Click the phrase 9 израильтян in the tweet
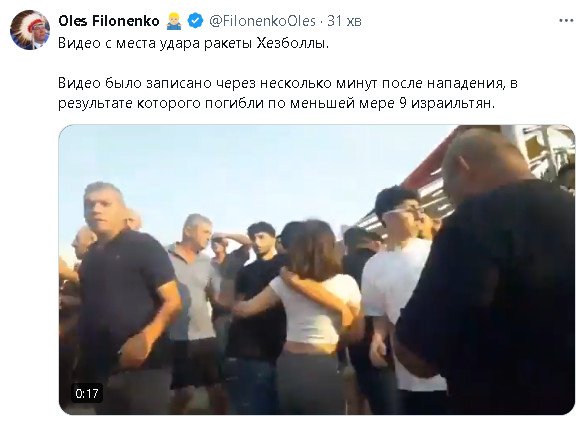Viewport: 583px width, 422px height. point(447,103)
